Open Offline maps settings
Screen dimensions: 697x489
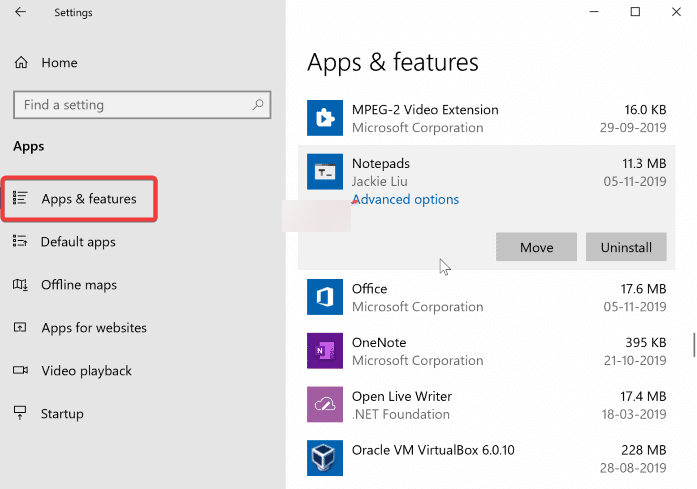point(79,285)
